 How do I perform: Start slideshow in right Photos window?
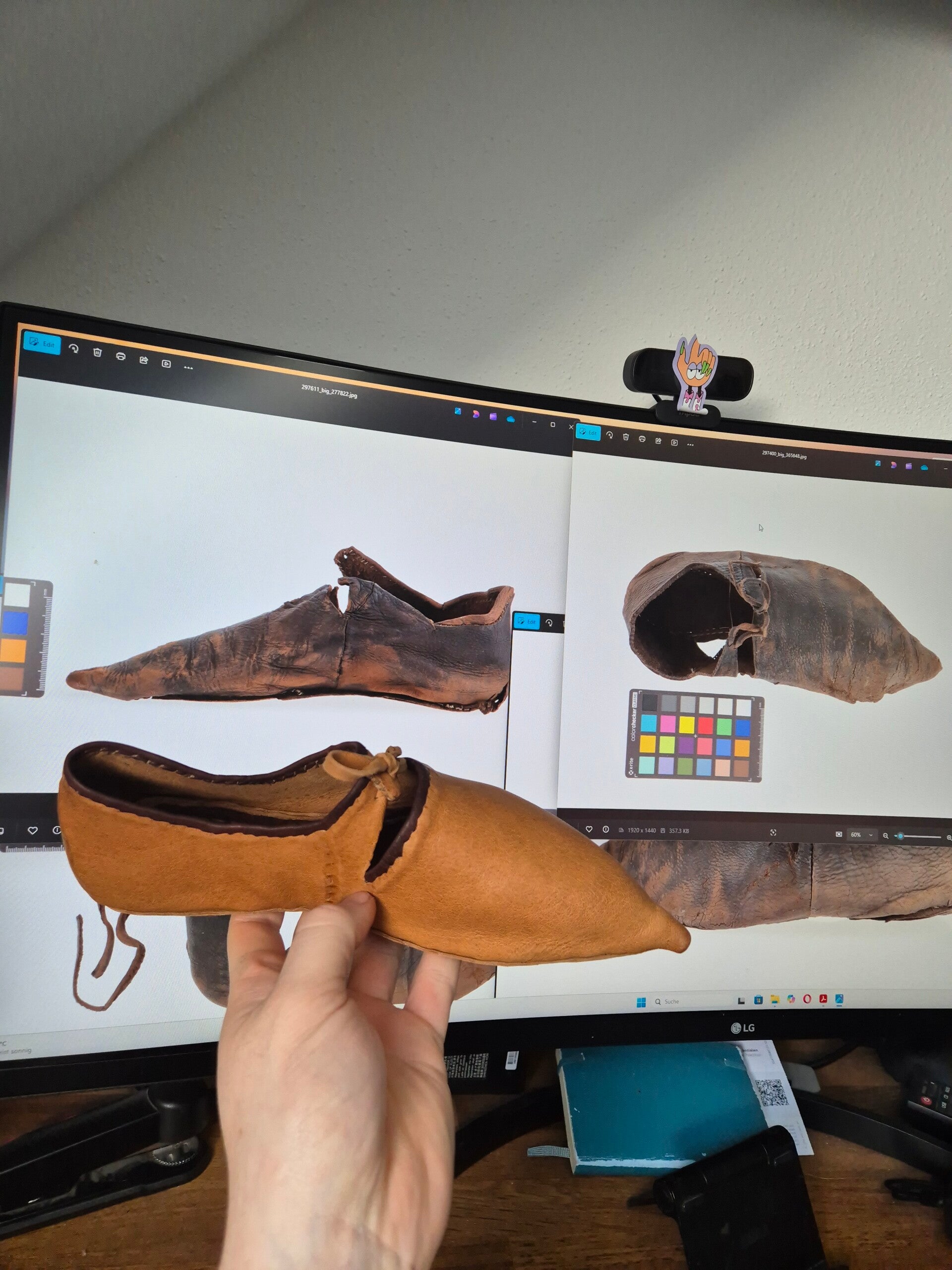pyautogui.click(x=674, y=442)
